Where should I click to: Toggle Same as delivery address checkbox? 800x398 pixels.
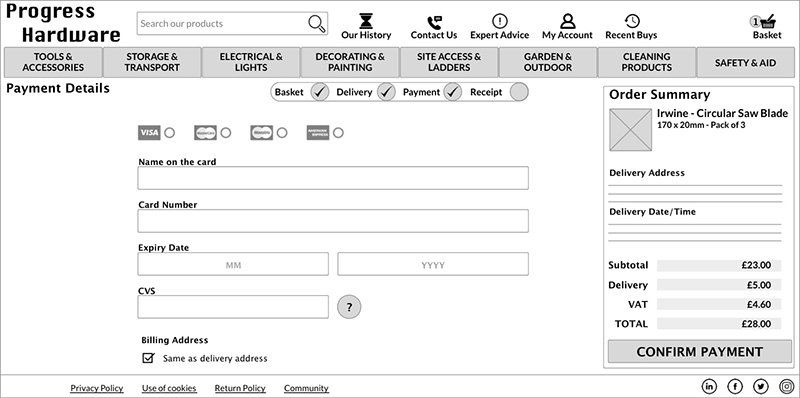[148, 358]
